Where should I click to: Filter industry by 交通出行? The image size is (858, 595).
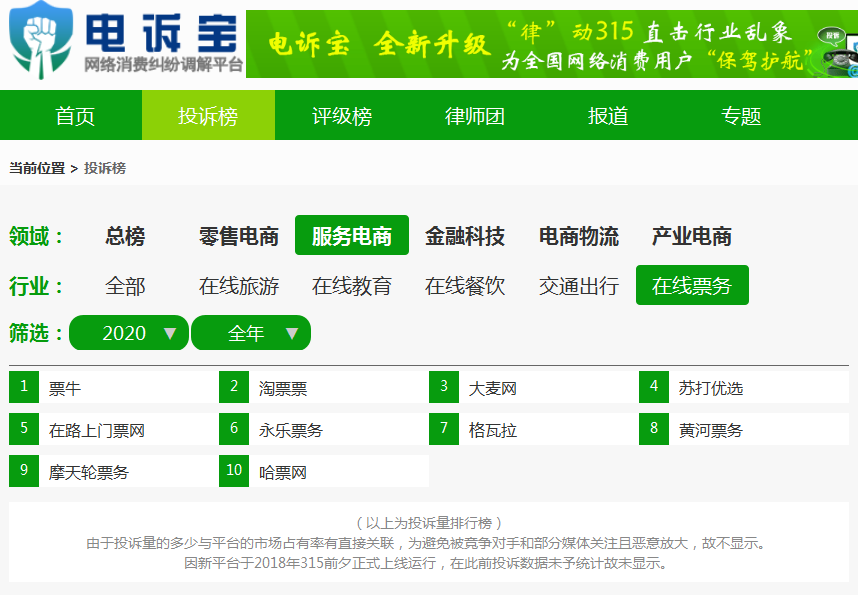[x=579, y=286]
